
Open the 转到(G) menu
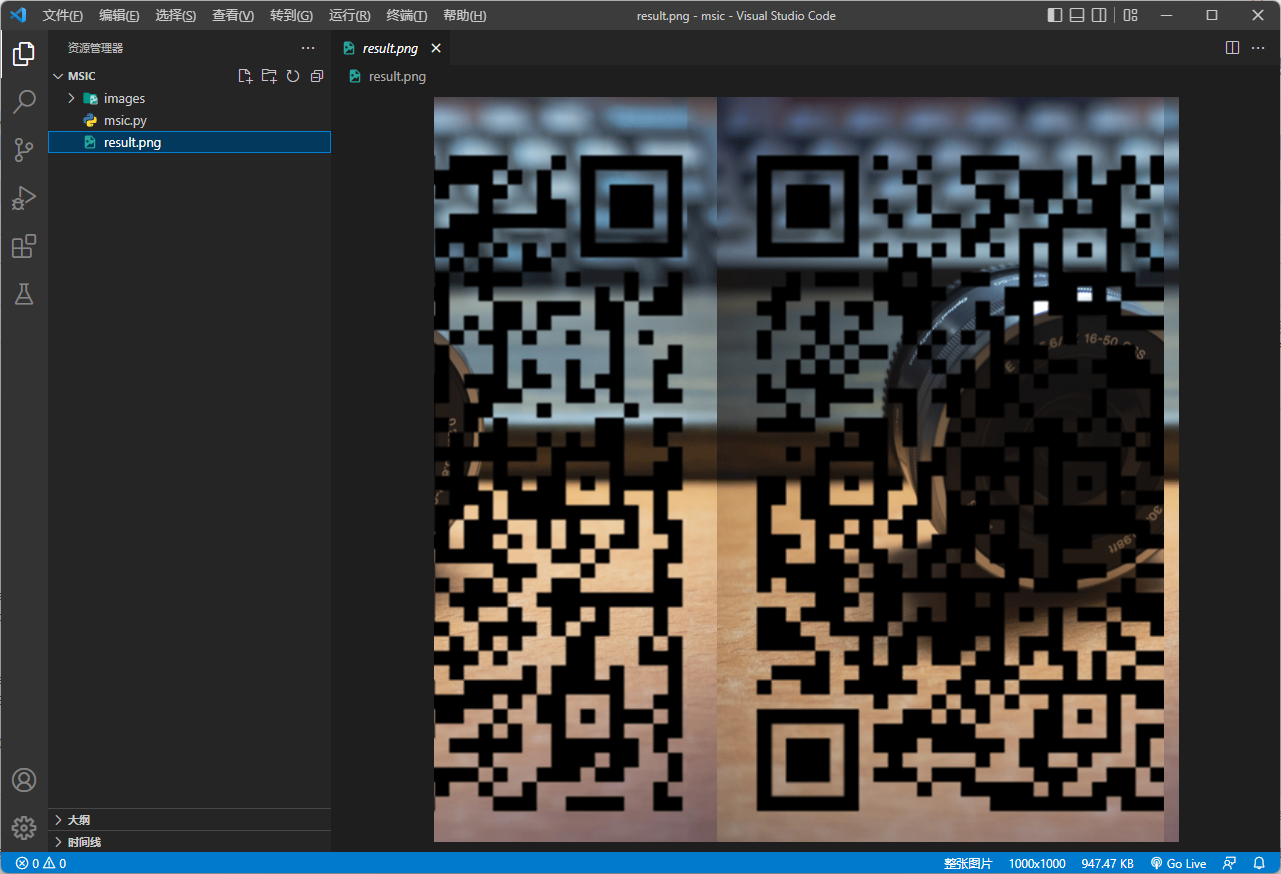(291, 15)
